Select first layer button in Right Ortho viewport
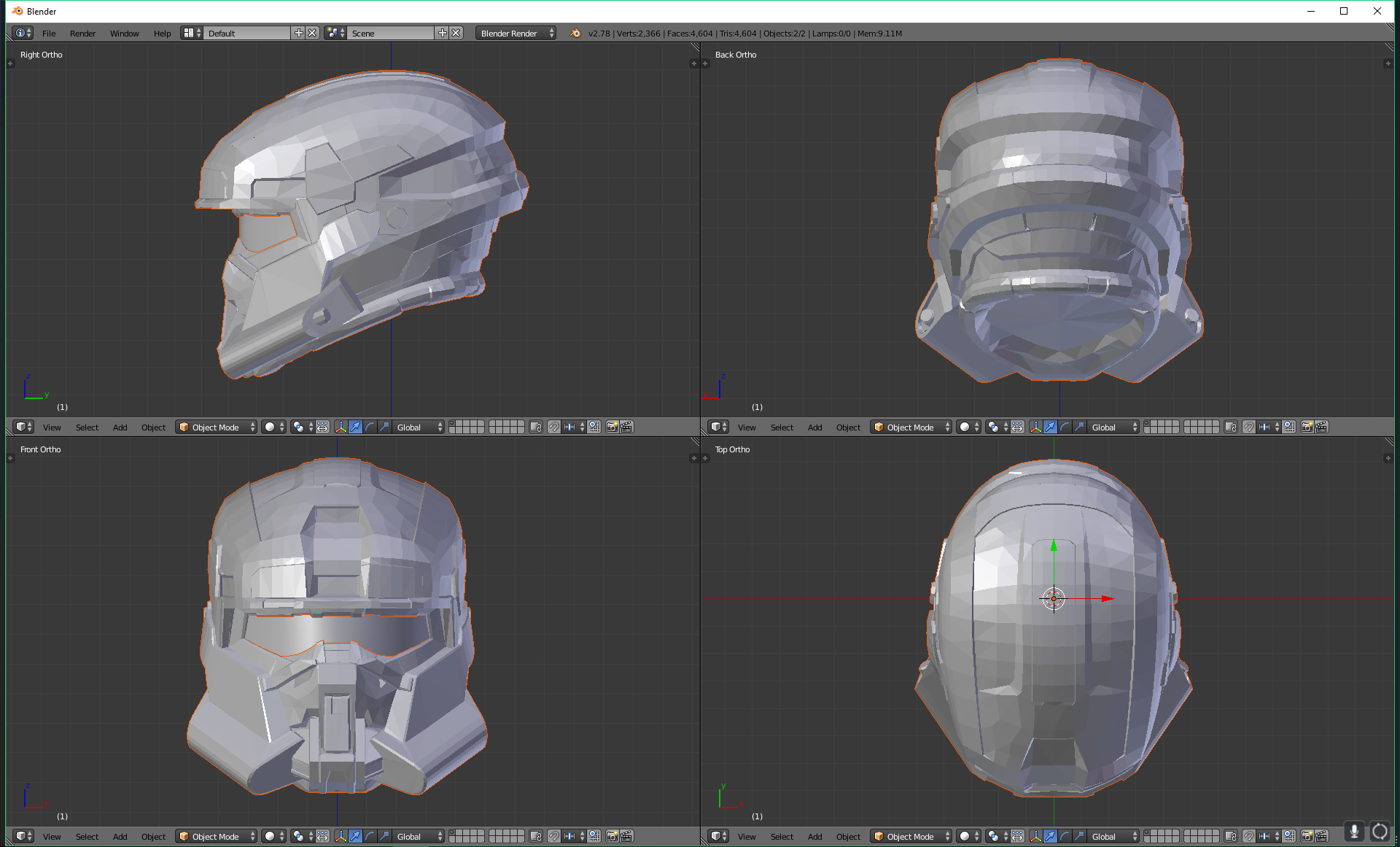Viewport: 1400px width, 847px height. 452,424
